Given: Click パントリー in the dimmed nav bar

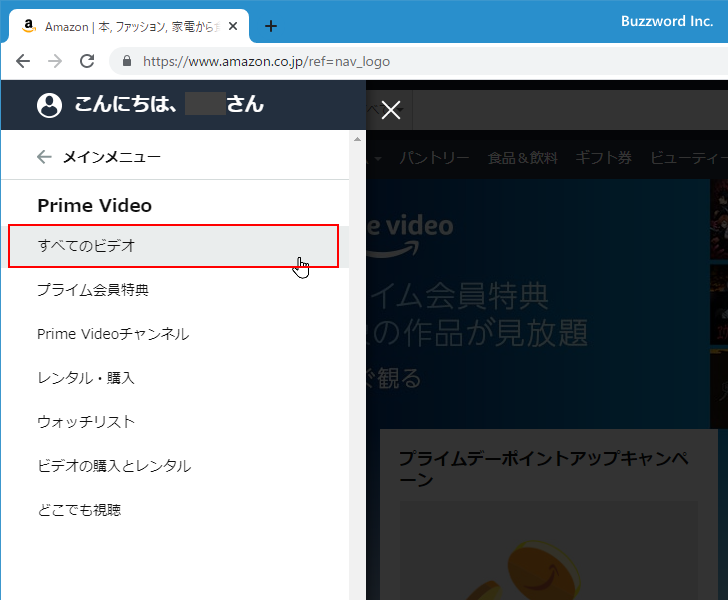Looking at the screenshot, I should (434, 158).
